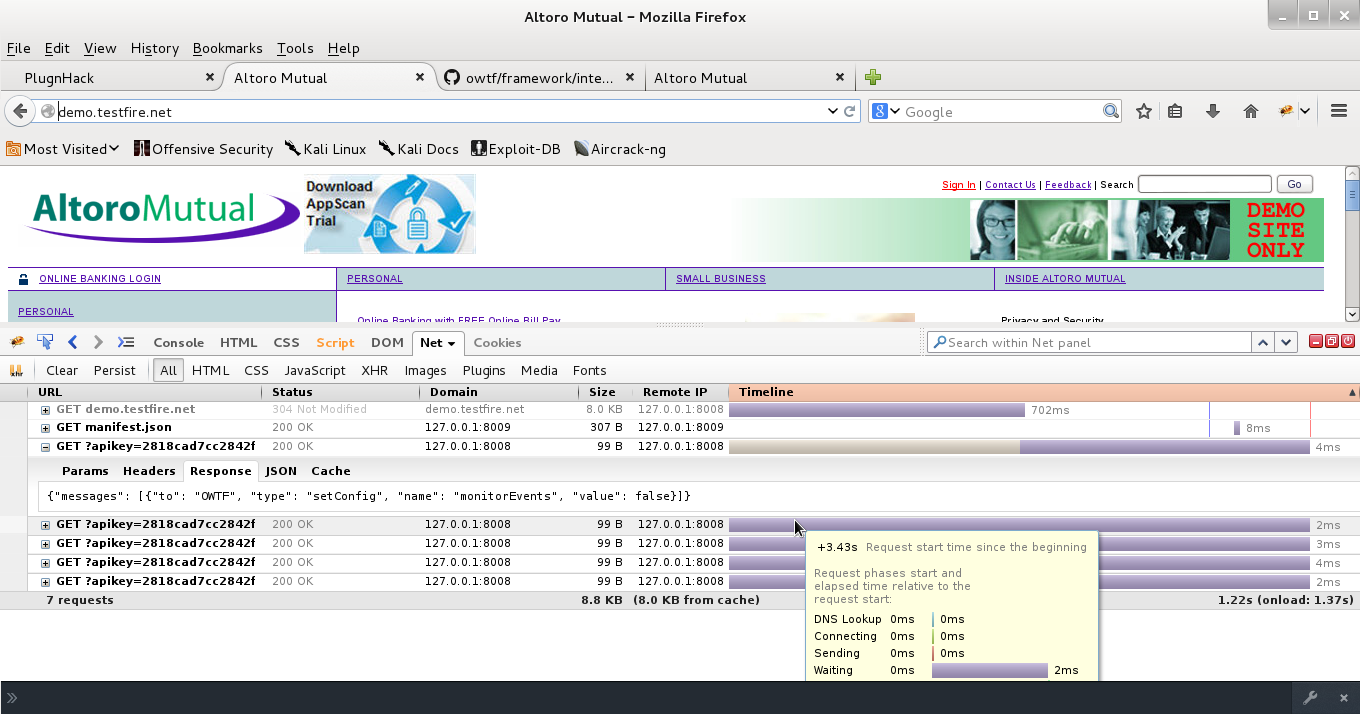
Task: Open the Firebug toolbar icon dropdown arrow
Action: coord(1305,112)
